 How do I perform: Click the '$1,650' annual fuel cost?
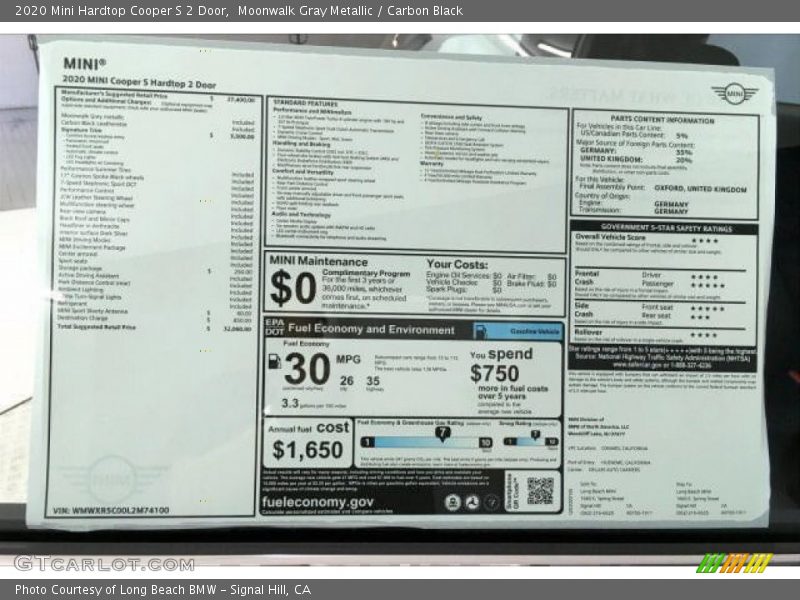click(x=307, y=450)
